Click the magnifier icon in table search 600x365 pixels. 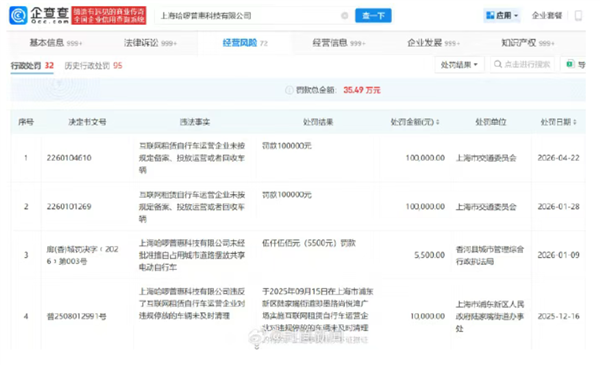[x=497, y=64]
